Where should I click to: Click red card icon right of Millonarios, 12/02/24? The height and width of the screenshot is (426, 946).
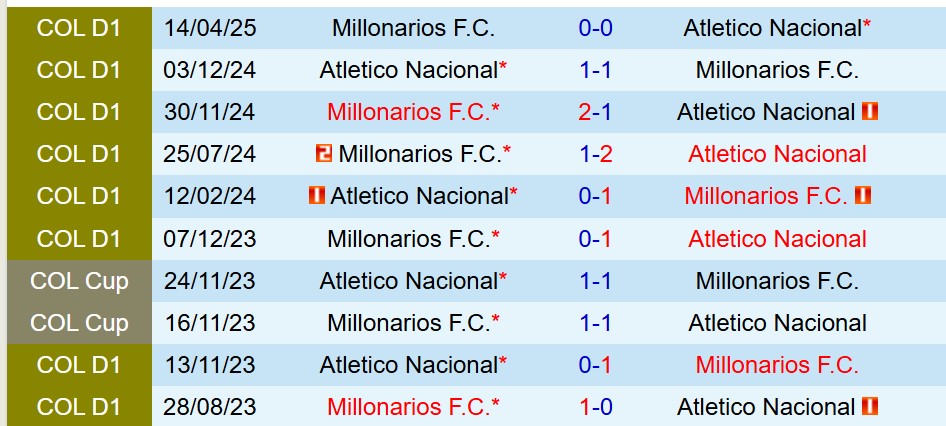[x=863, y=196]
